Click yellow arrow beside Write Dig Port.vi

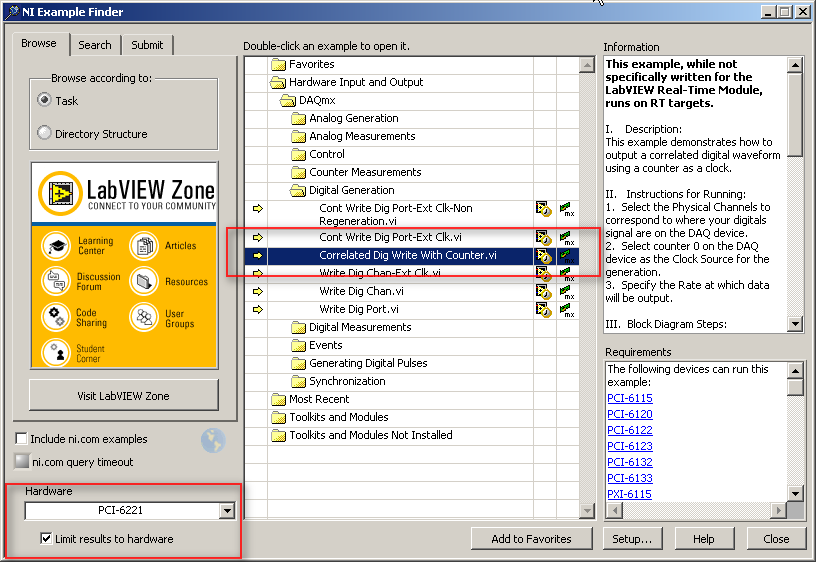[x=258, y=310]
